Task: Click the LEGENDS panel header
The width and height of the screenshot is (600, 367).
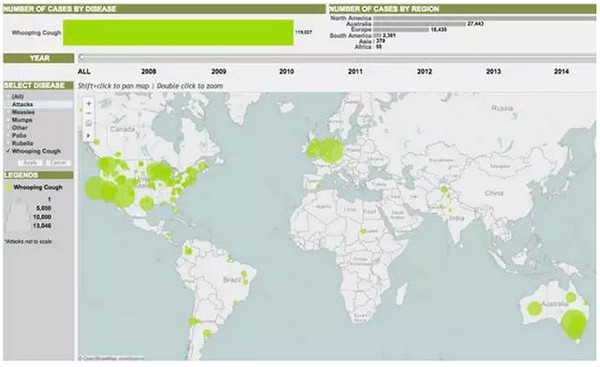Action: [38, 175]
